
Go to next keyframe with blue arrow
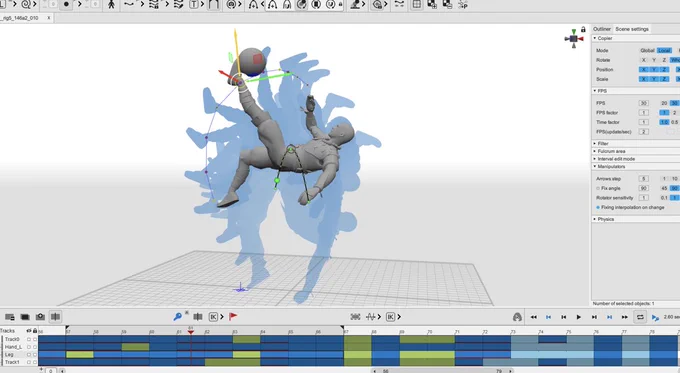point(609,317)
